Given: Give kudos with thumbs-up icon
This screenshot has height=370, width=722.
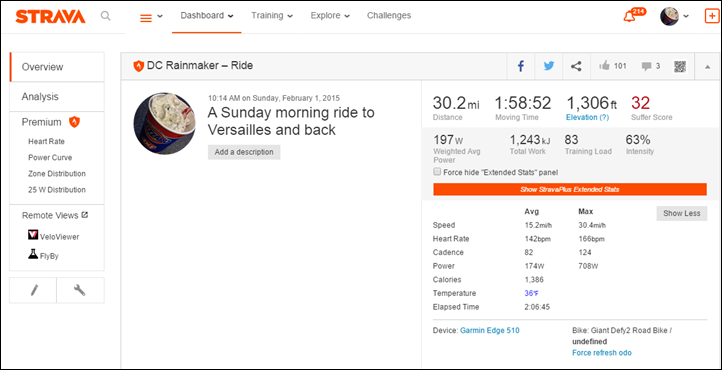Looking at the screenshot, I should pyautogui.click(x=604, y=66).
